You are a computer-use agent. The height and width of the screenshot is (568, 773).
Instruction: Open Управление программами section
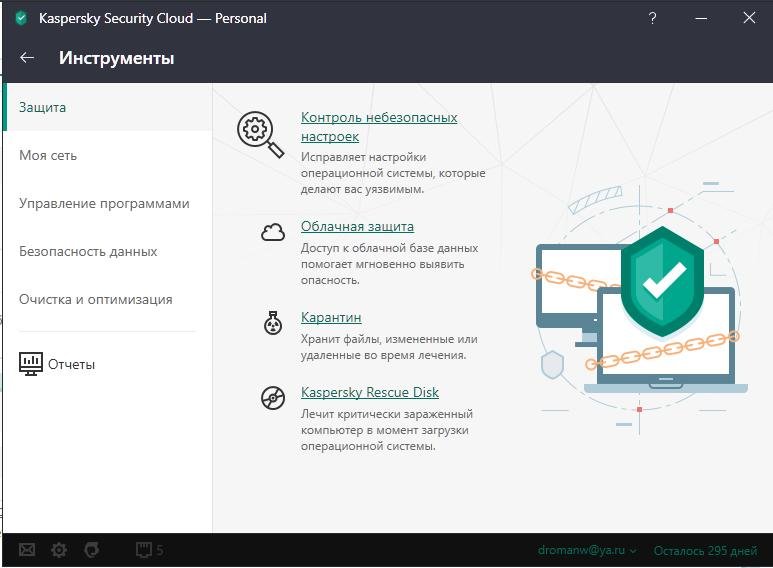107,203
